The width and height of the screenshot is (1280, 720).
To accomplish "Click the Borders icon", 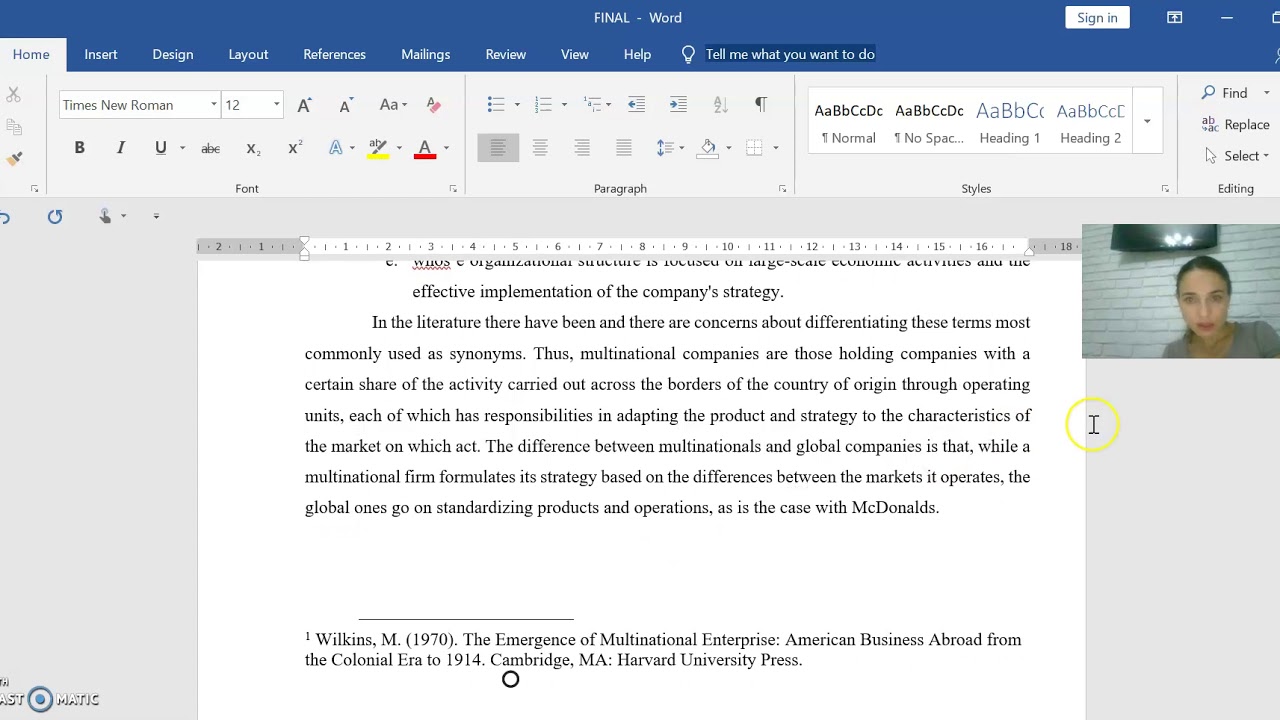I will [754, 148].
